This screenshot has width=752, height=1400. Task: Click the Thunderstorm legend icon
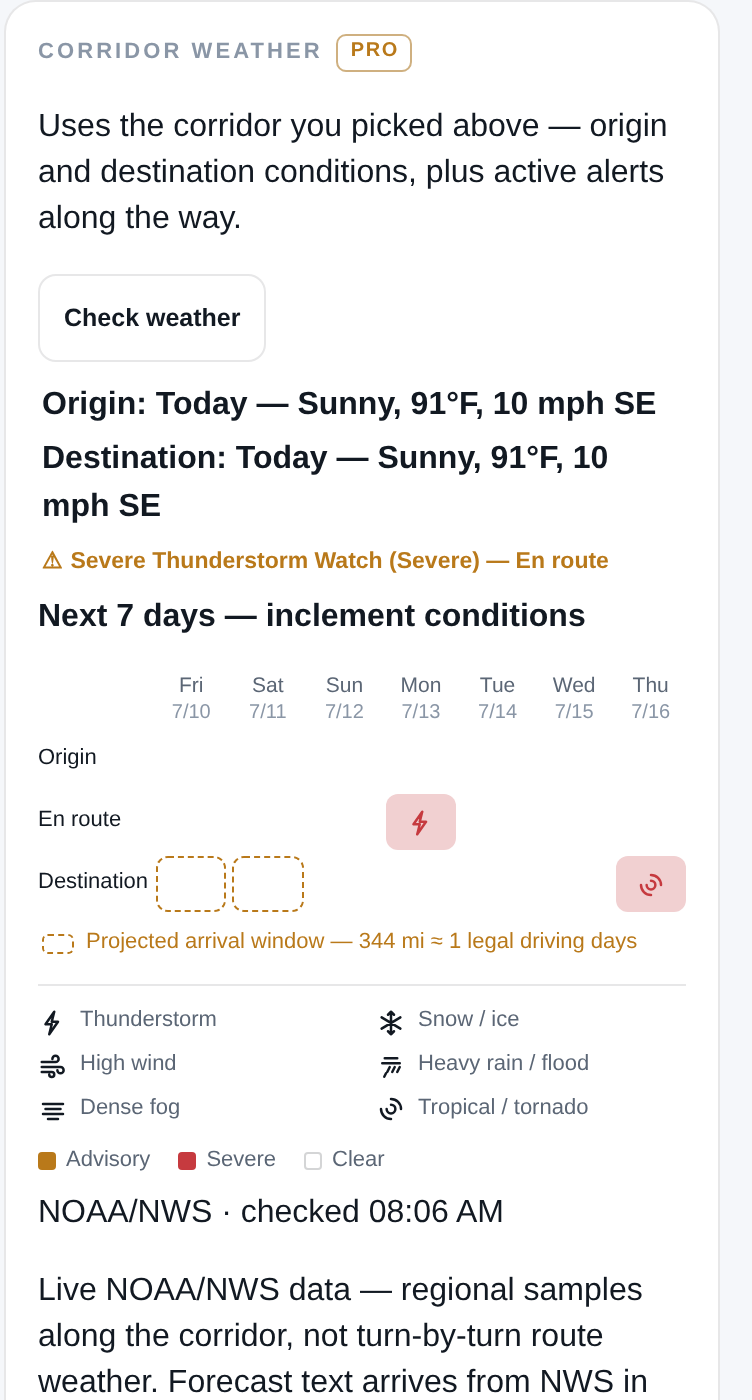[x=52, y=1022]
